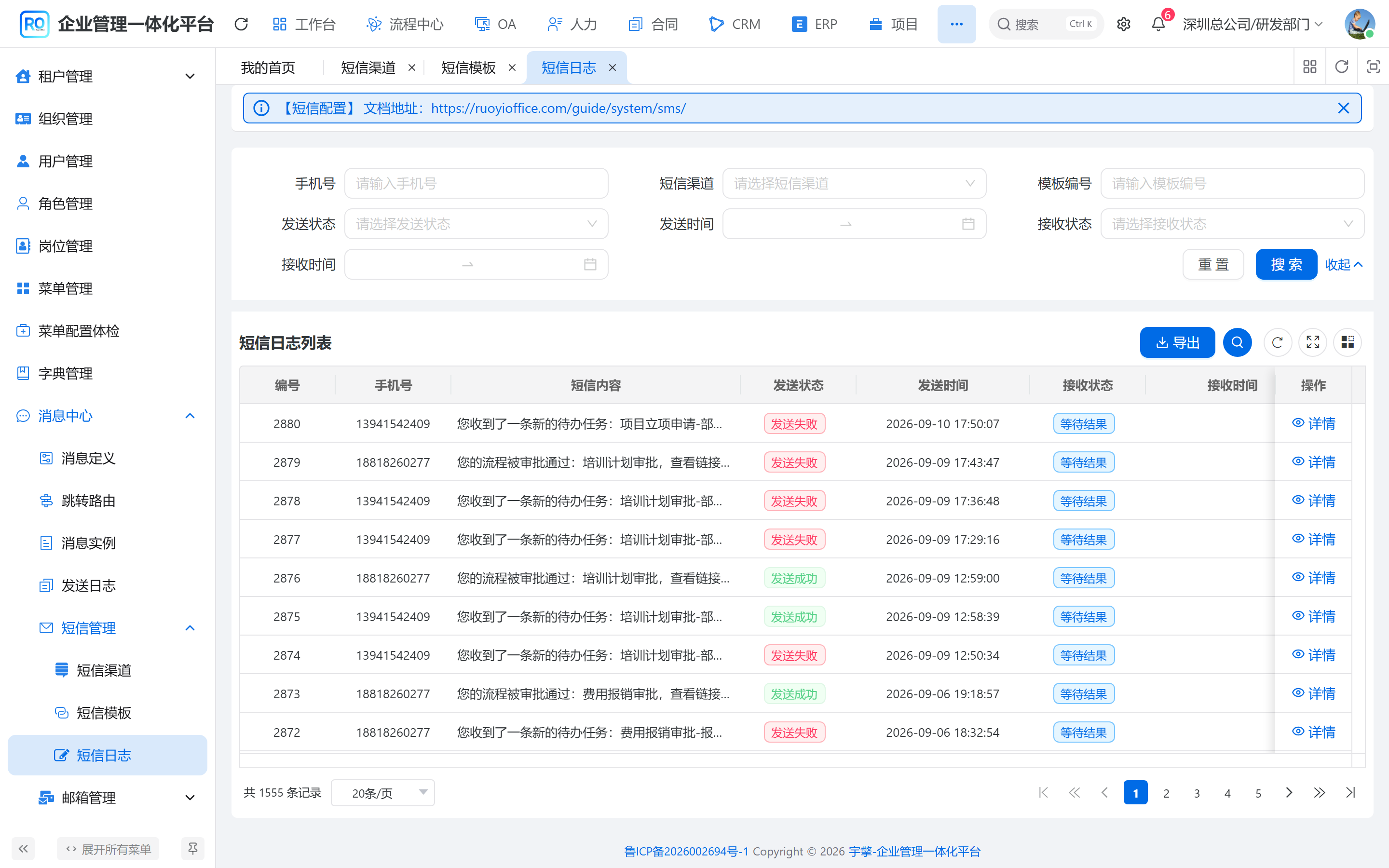View 详情 for log 2879
Screen dimensions: 1389x868
point(1313,462)
